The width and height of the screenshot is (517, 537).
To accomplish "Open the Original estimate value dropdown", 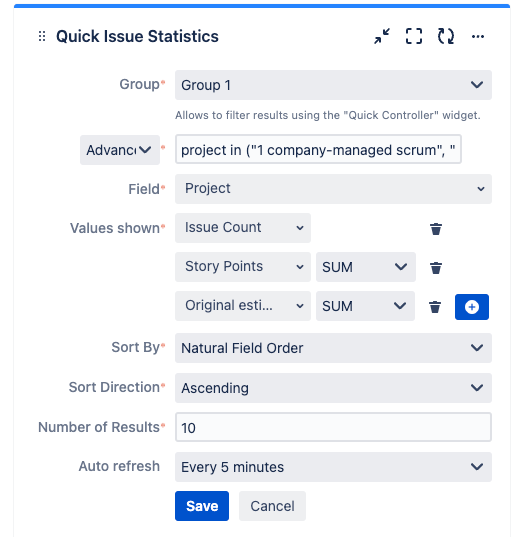I will point(243,306).
